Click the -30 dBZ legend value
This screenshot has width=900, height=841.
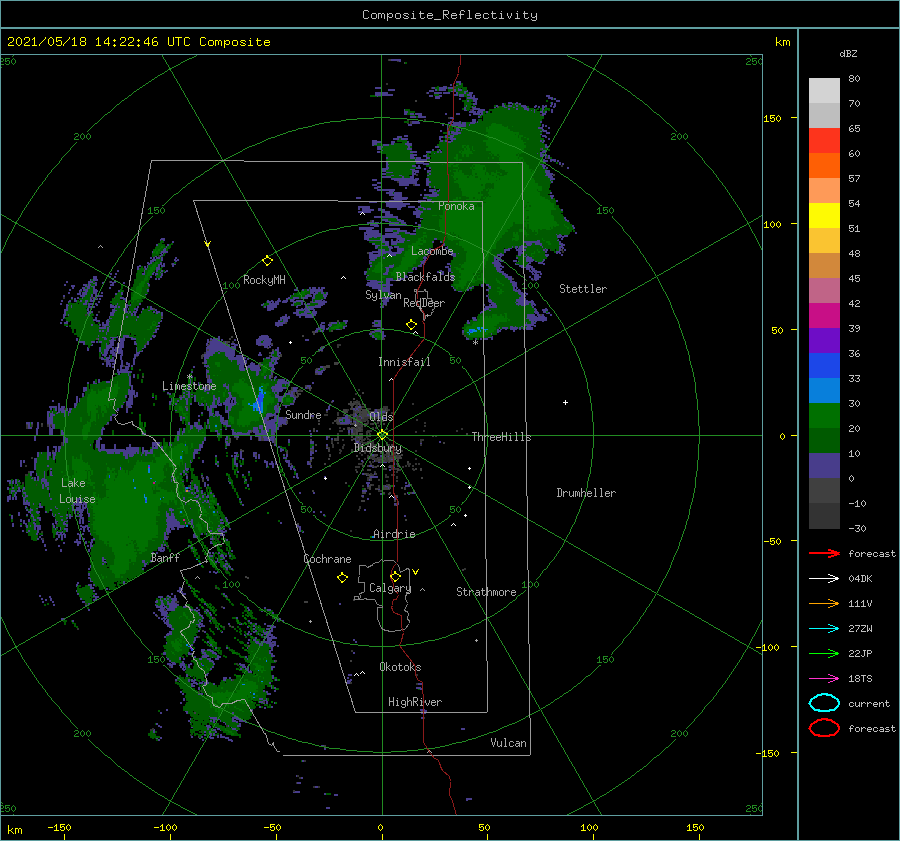coord(857,528)
